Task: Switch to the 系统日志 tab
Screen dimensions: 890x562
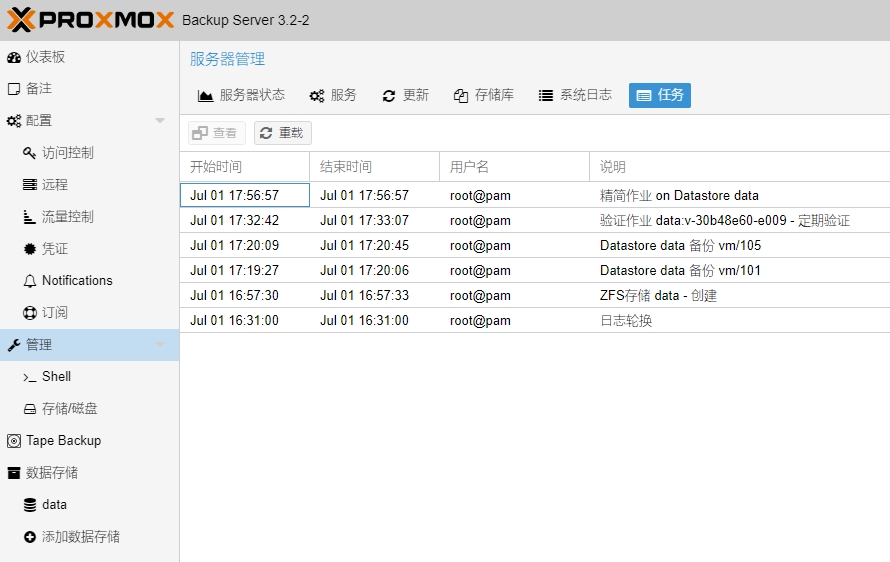Action: pyautogui.click(x=575, y=95)
